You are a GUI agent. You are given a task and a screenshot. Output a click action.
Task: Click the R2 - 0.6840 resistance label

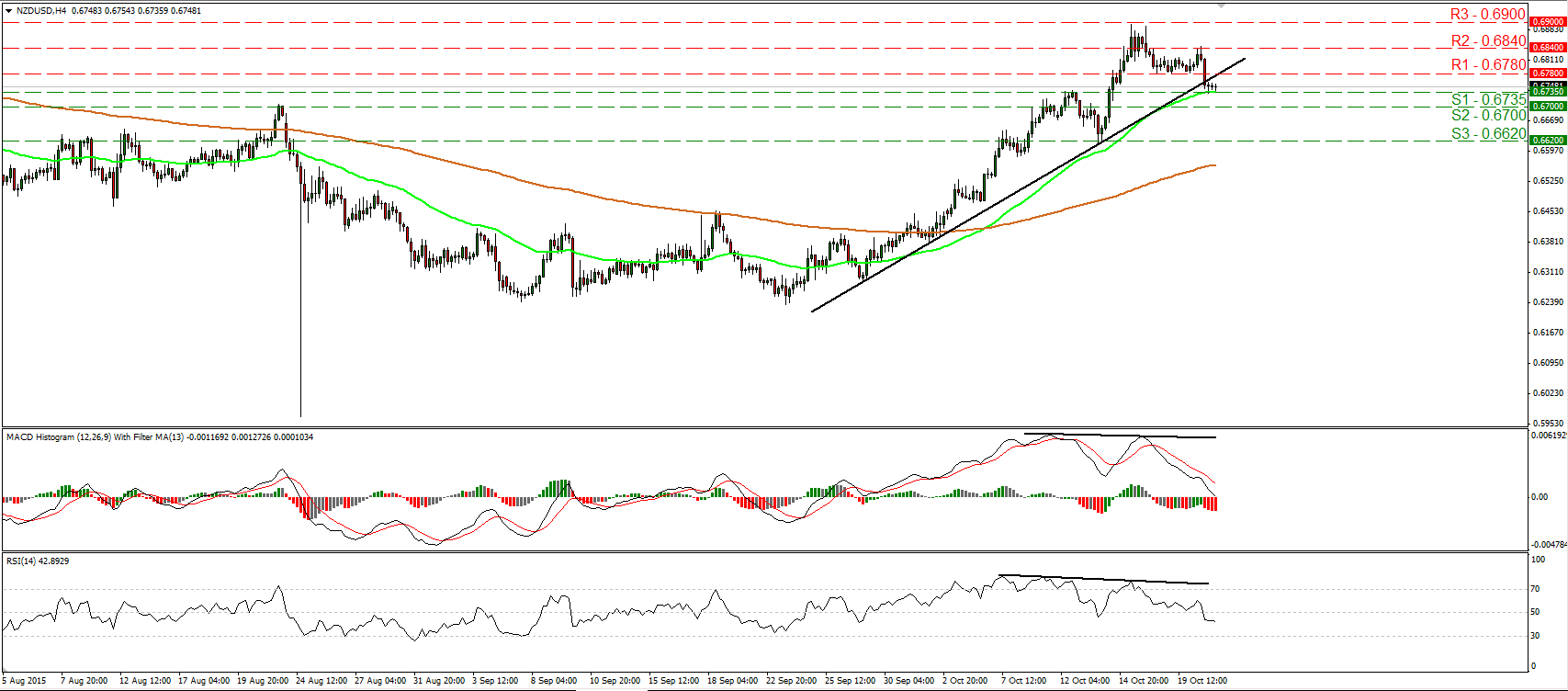(1488, 40)
